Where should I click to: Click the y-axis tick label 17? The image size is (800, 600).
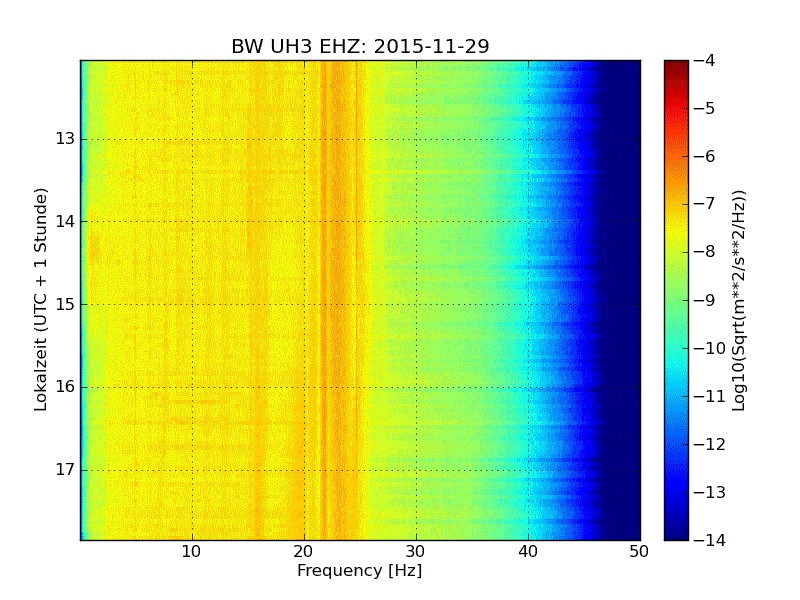pos(65,469)
